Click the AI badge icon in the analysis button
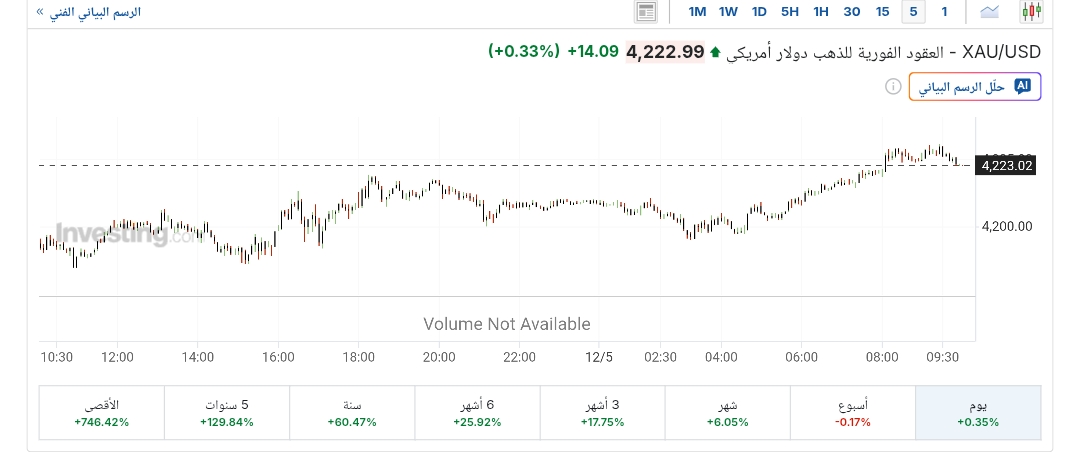Image resolution: width=1080 pixels, height=452 pixels. (1022, 87)
